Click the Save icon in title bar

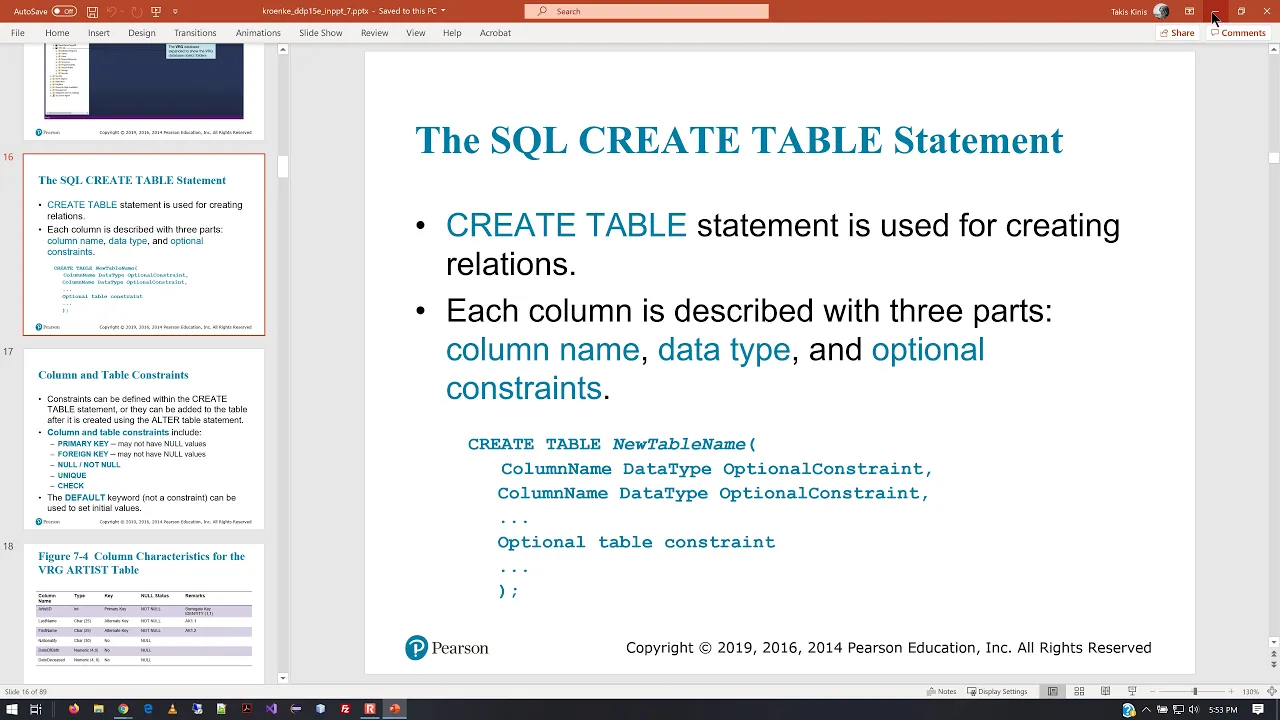pos(92,11)
